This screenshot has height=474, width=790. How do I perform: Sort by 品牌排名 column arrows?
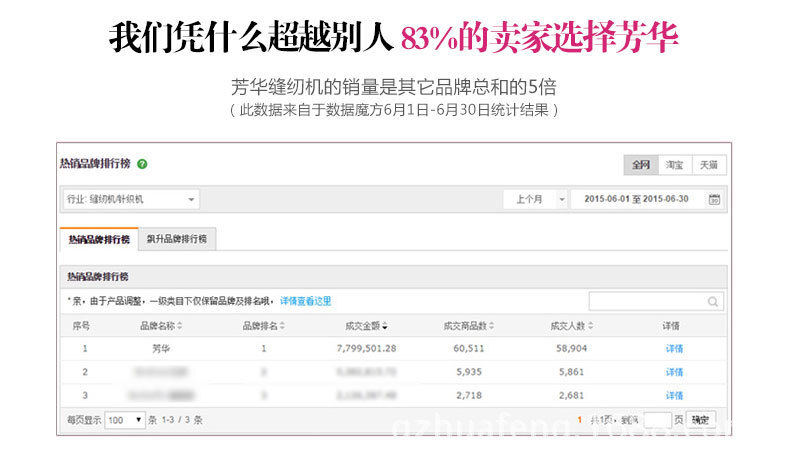(282, 326)
